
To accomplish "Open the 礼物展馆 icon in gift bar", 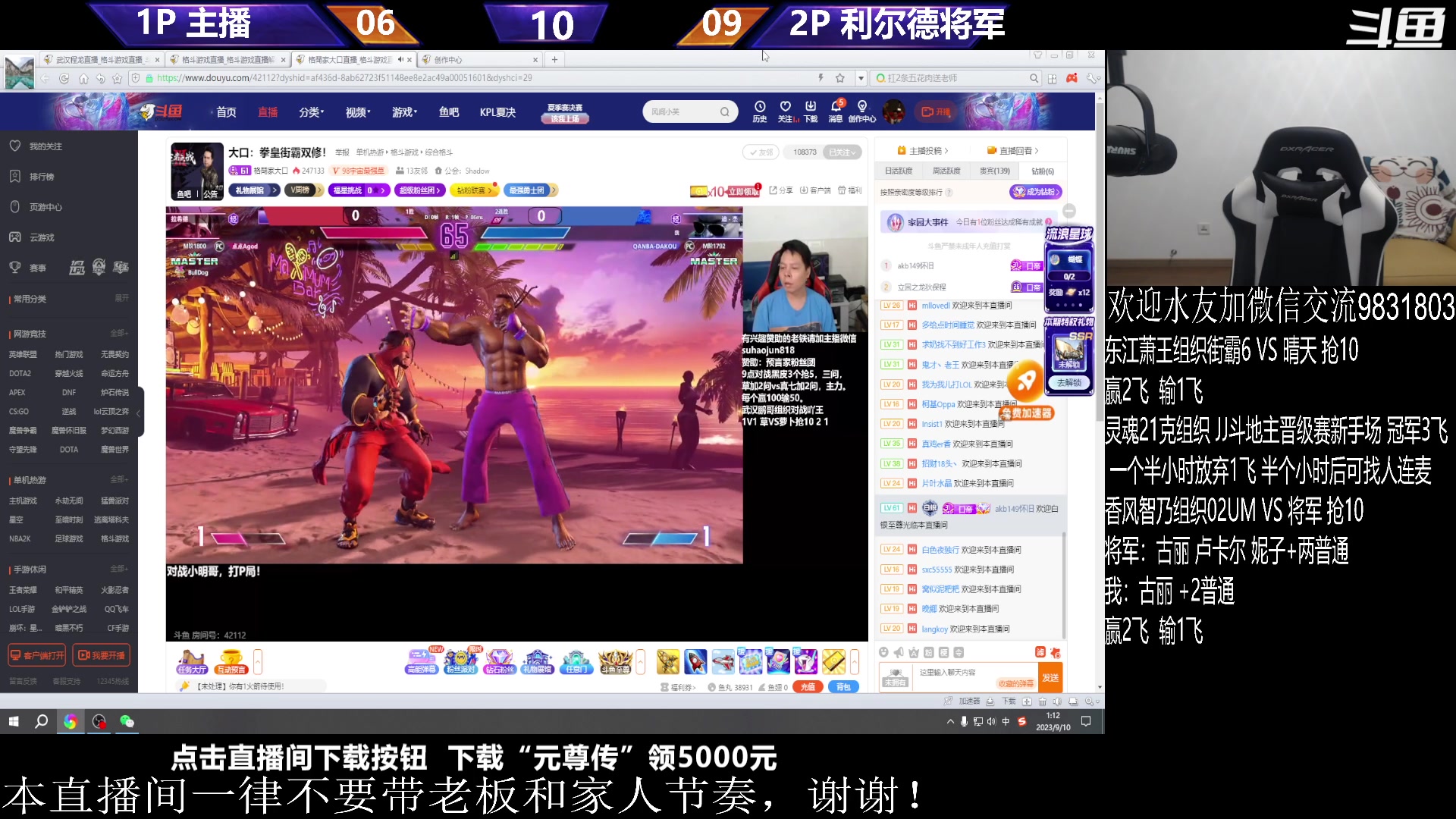I will [538, 661].
